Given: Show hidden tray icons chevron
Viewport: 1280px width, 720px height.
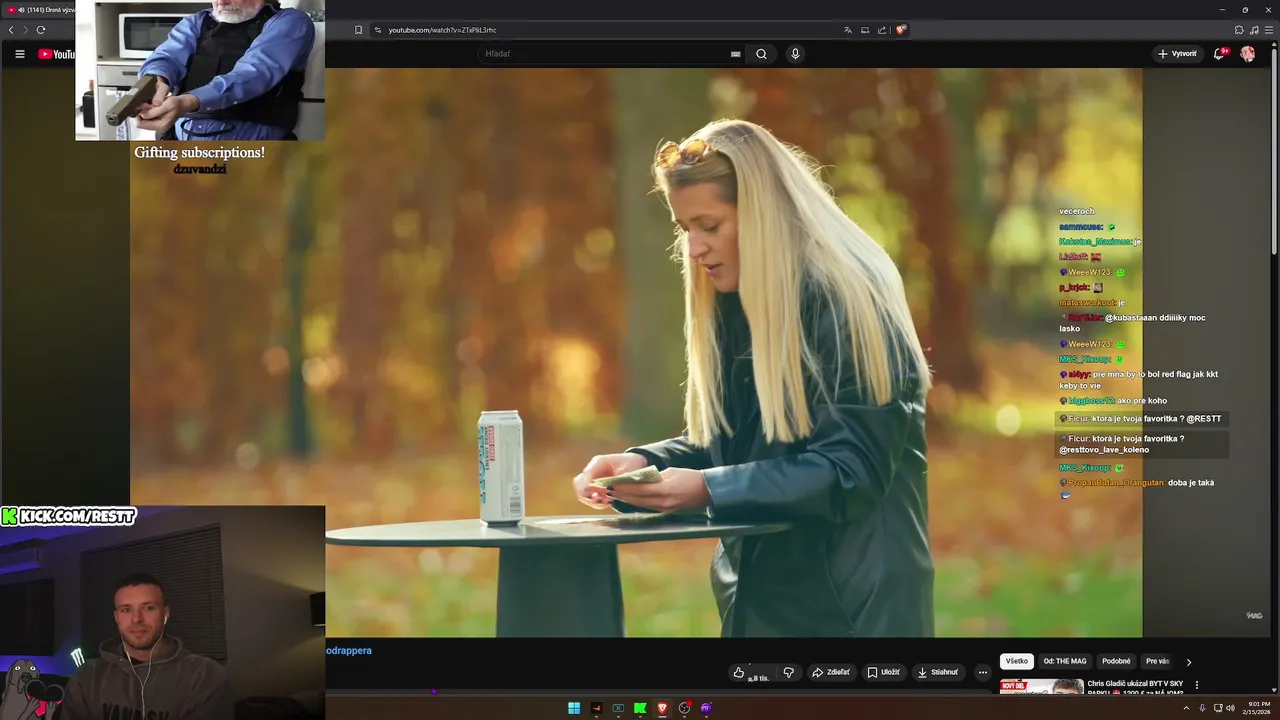Looking at the screenshot, I should point(1186,708).
